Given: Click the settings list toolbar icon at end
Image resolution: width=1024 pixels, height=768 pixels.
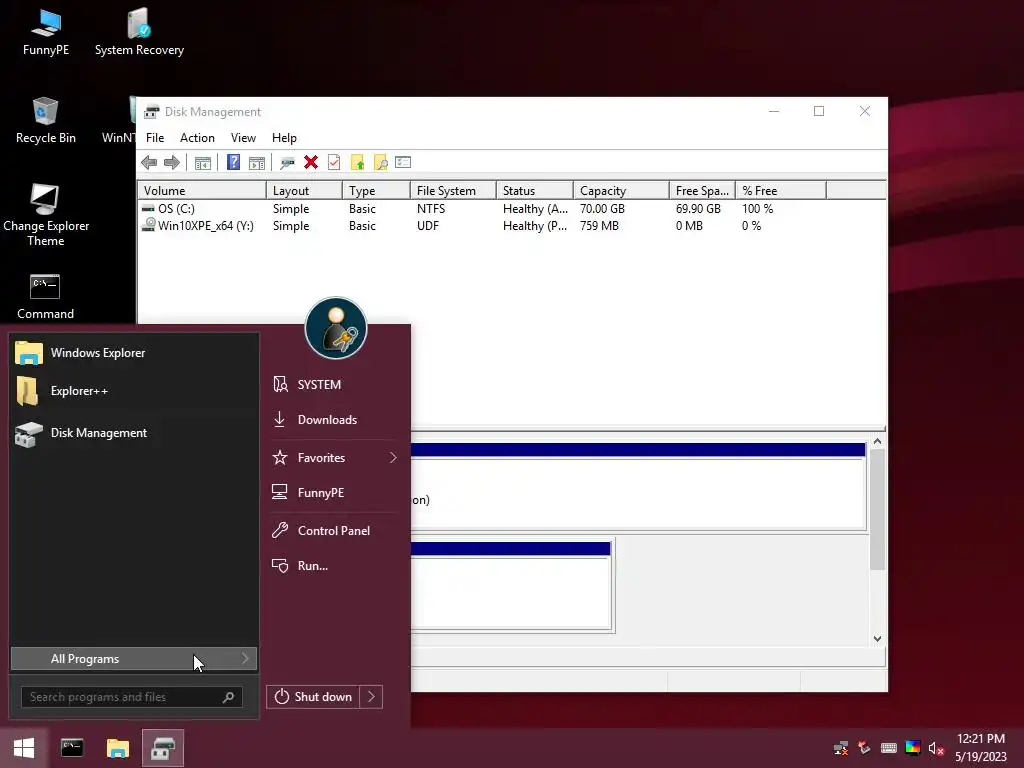Looking at the screenshot, I should (x=403, y=162).
